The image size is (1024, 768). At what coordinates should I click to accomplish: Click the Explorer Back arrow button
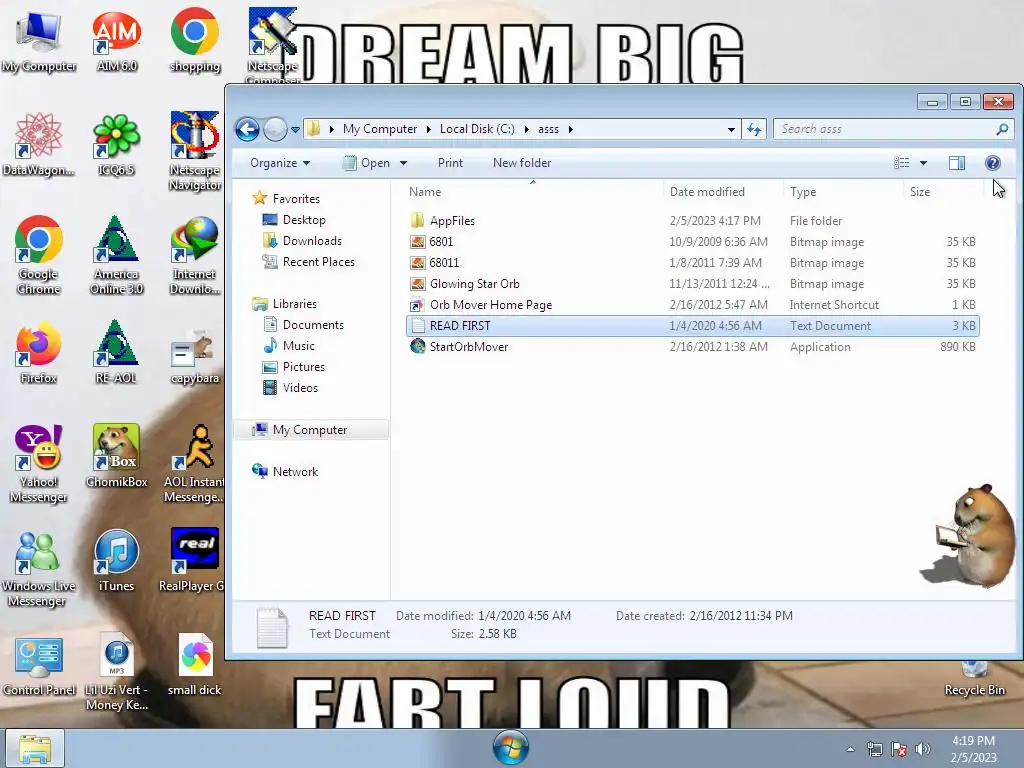pos(248,129)
